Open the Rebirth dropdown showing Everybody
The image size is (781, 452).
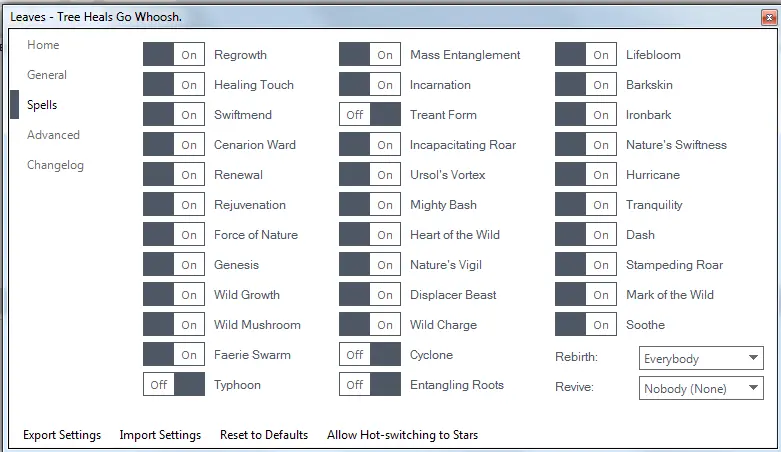(701, 358)
